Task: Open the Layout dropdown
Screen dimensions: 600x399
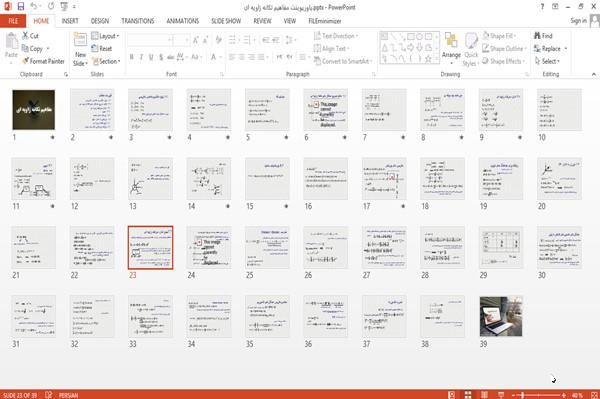Action: tap(105, 36)
